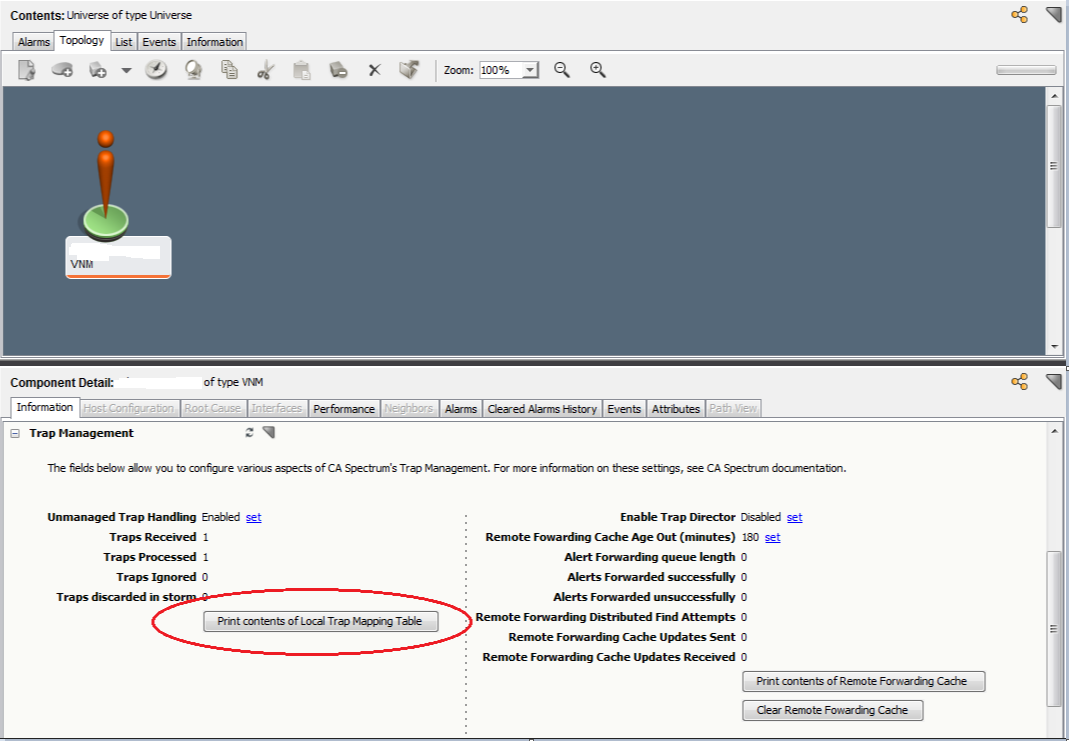
Task: Click the X delete icon in toolbar
Action: point(374,70)
